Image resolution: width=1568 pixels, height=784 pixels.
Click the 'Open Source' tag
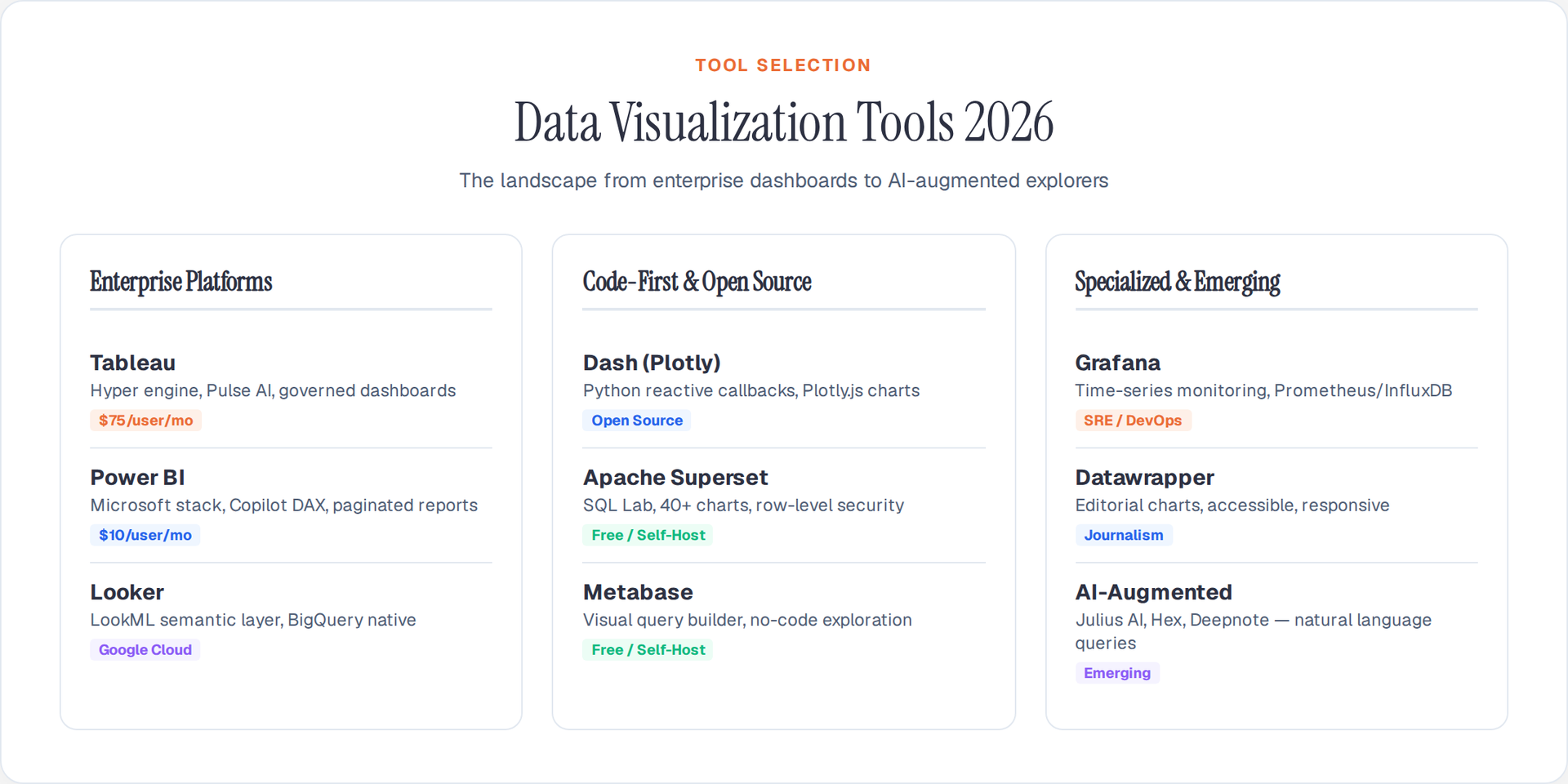(x=637, y=421)
